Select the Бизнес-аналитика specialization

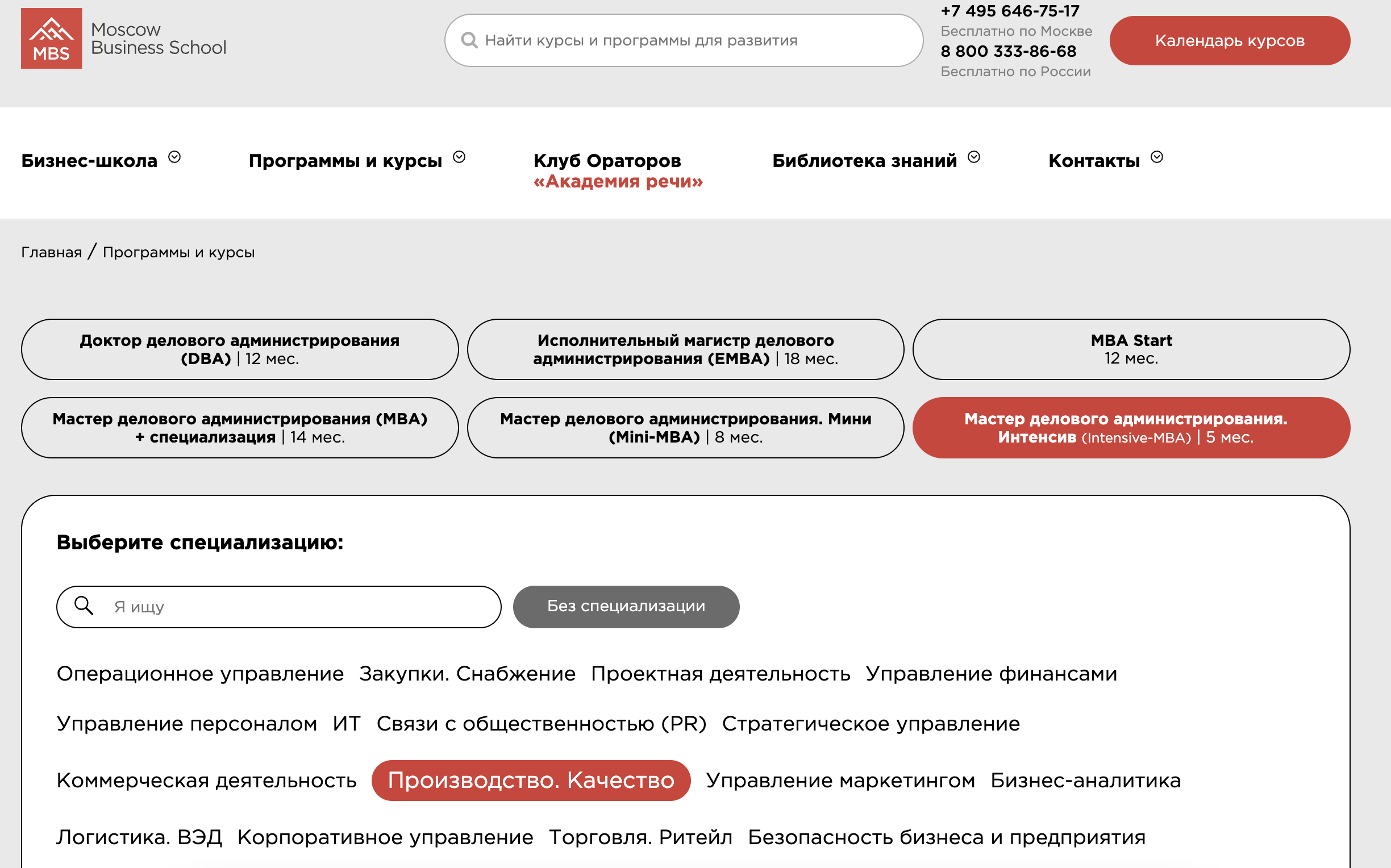(x=1085, y=780)
